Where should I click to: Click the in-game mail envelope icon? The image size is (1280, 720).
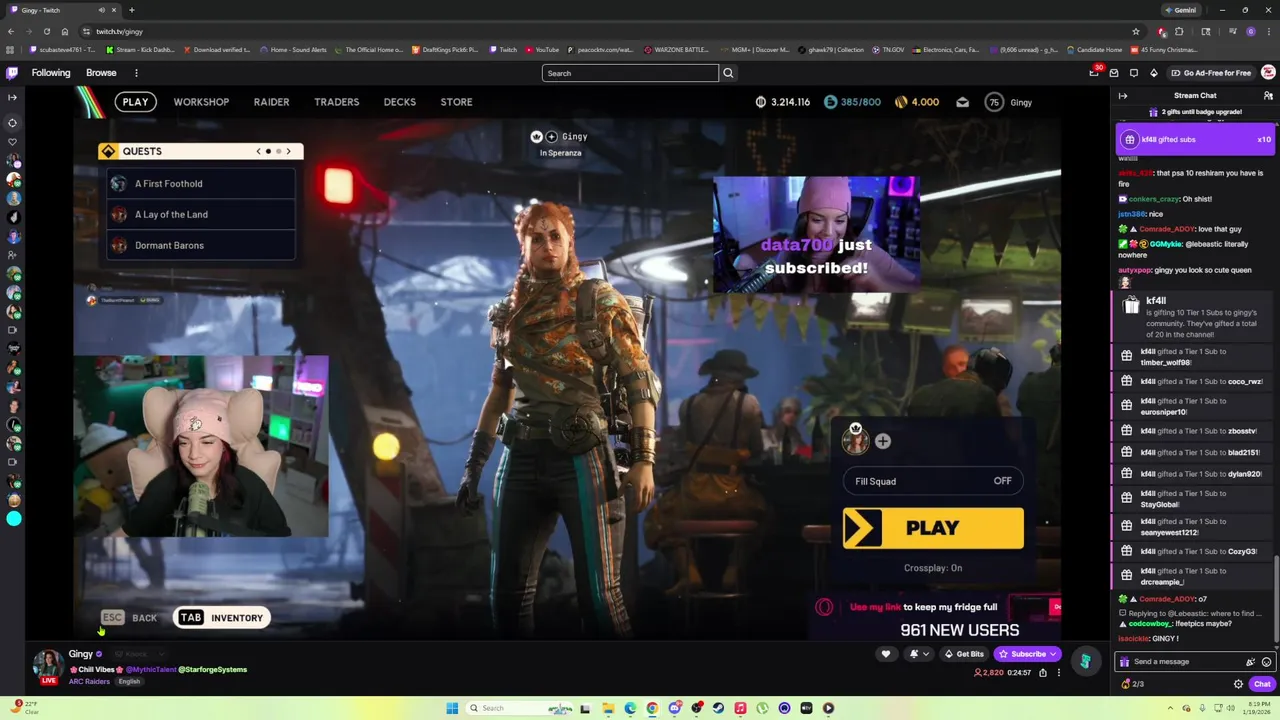(x=962, y=102)
